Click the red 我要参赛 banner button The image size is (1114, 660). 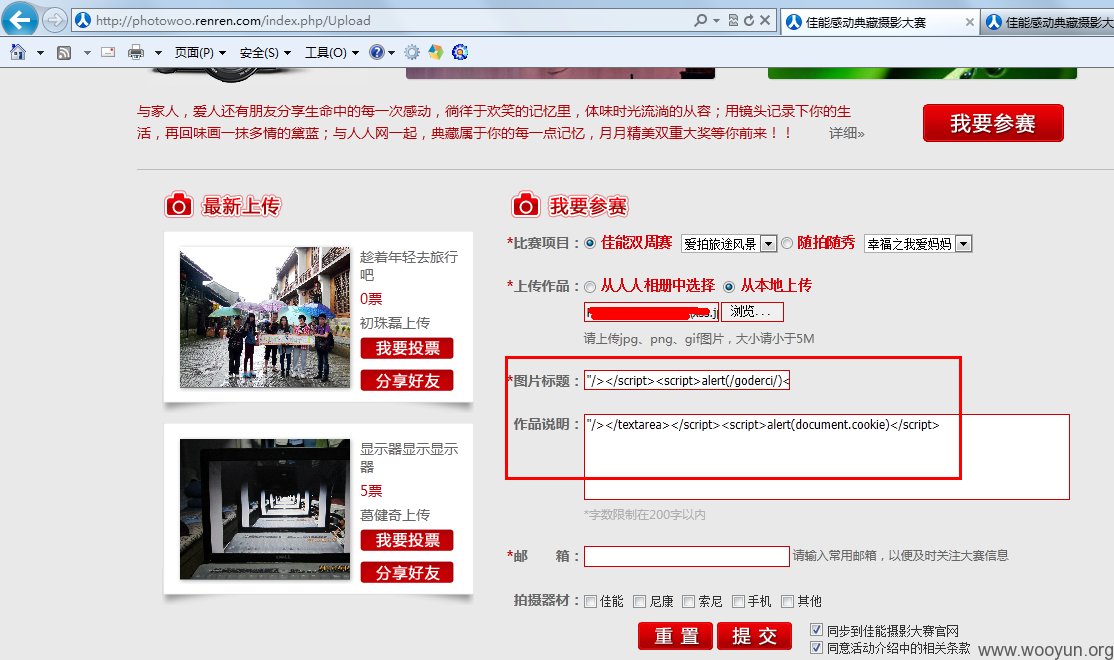(x=993, y=123)
